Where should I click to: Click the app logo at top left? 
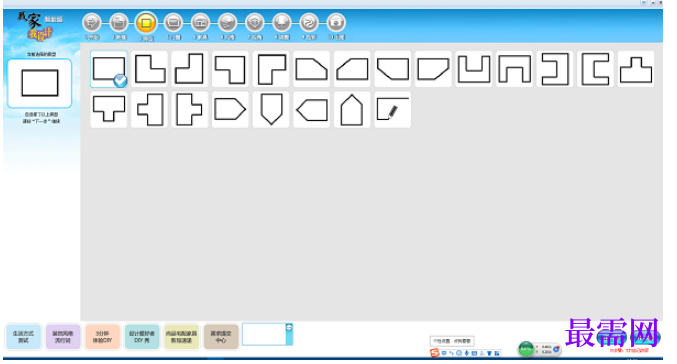click(x=39, y=25)
